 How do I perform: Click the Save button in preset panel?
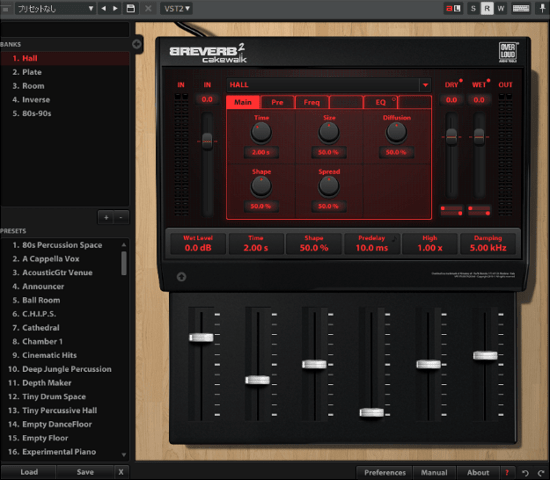tap(85, 472)
